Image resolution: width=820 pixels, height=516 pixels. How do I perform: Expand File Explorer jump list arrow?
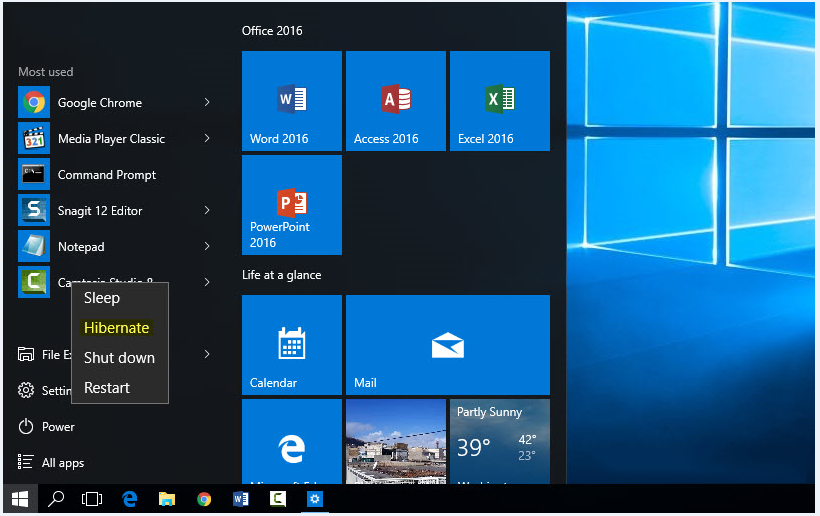coord(207,354)
